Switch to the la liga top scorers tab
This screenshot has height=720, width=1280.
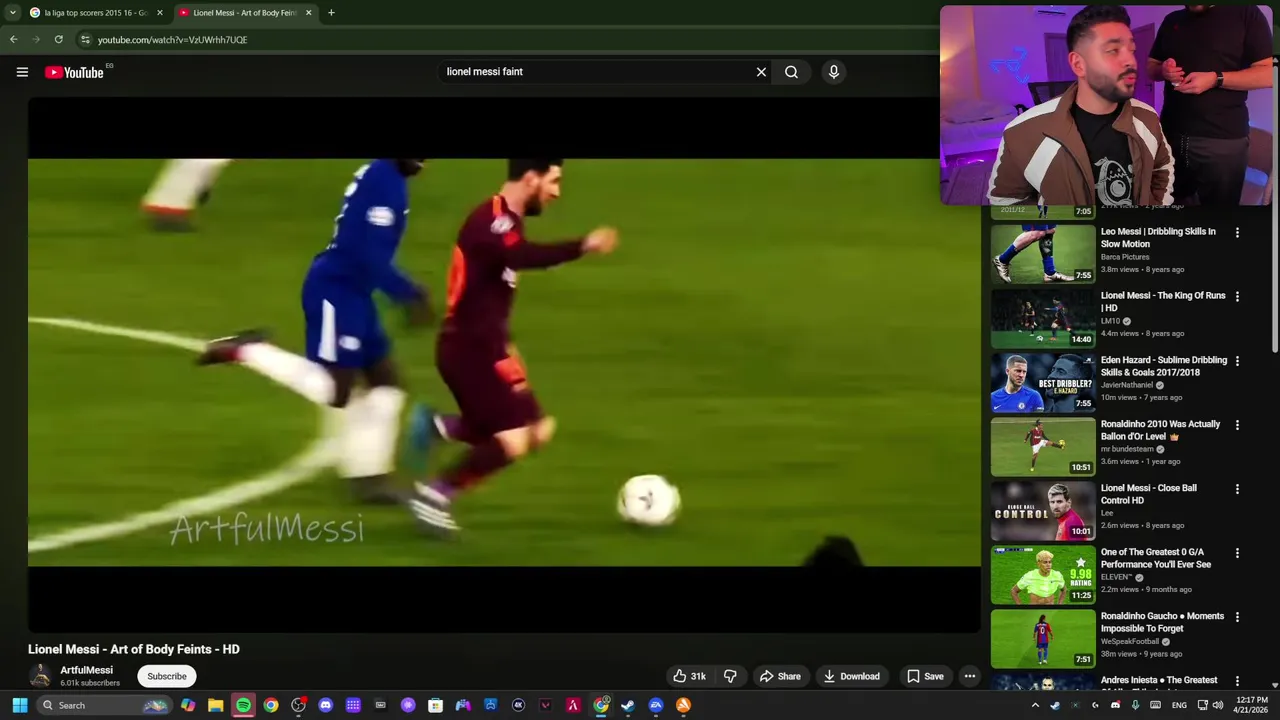pyautogui.click(x=95, y=13)
